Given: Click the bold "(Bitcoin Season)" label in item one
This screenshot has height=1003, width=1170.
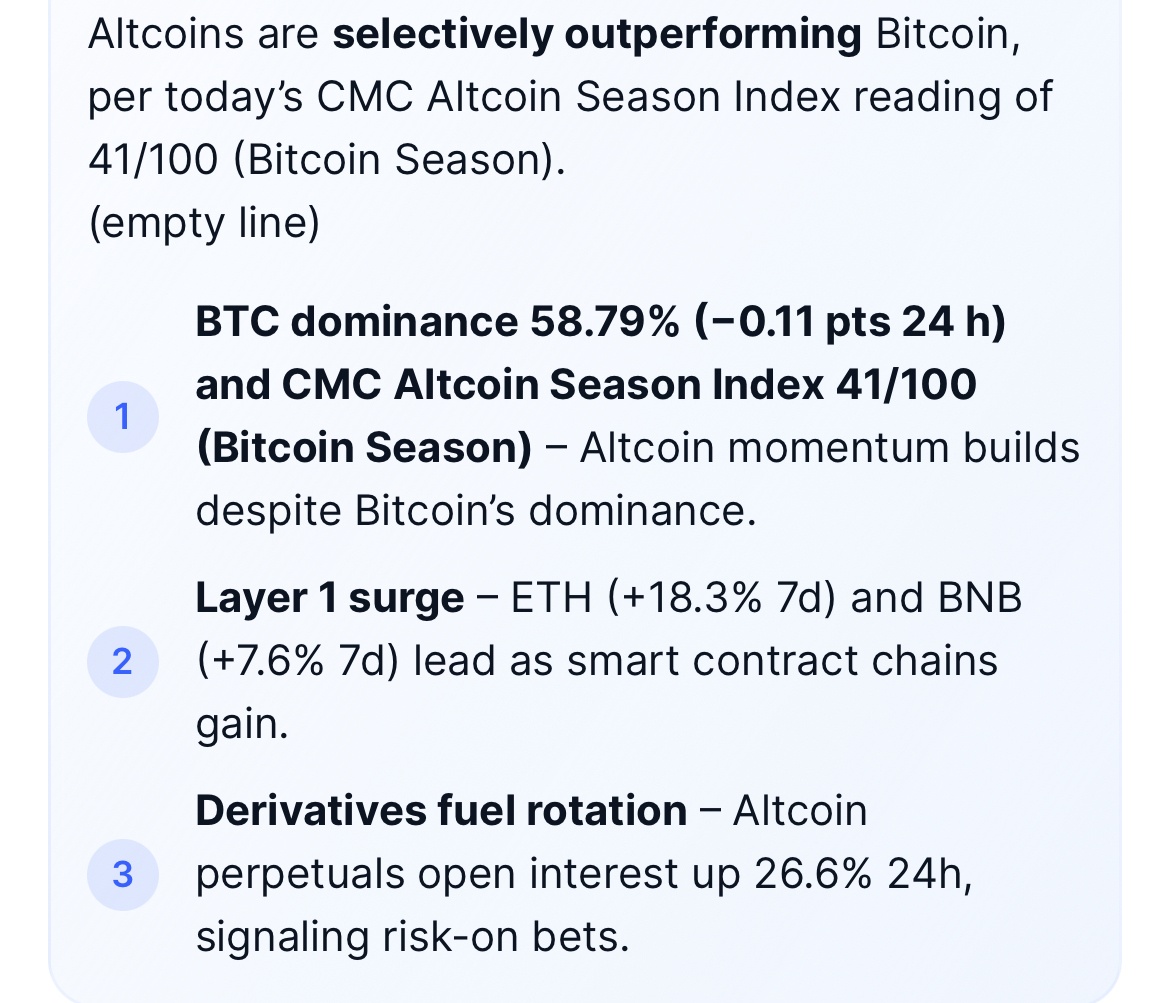Looking at the screenshot, I should tap(364, 447).
